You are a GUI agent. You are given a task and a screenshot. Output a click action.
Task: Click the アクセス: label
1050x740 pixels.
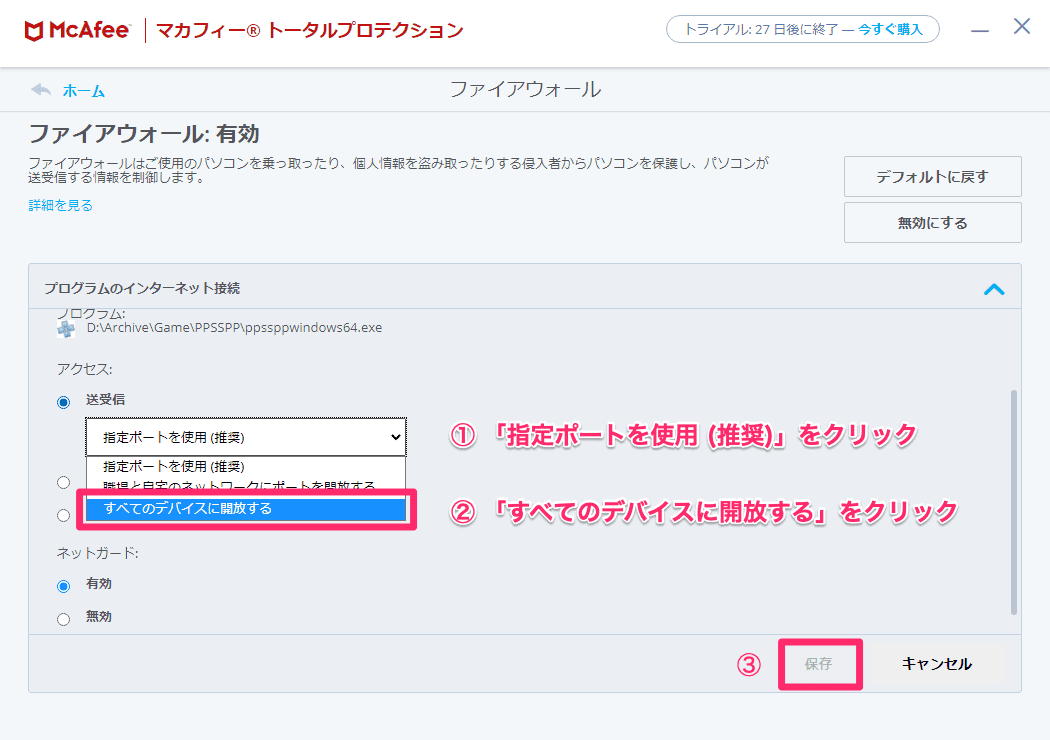coord(84,369)
